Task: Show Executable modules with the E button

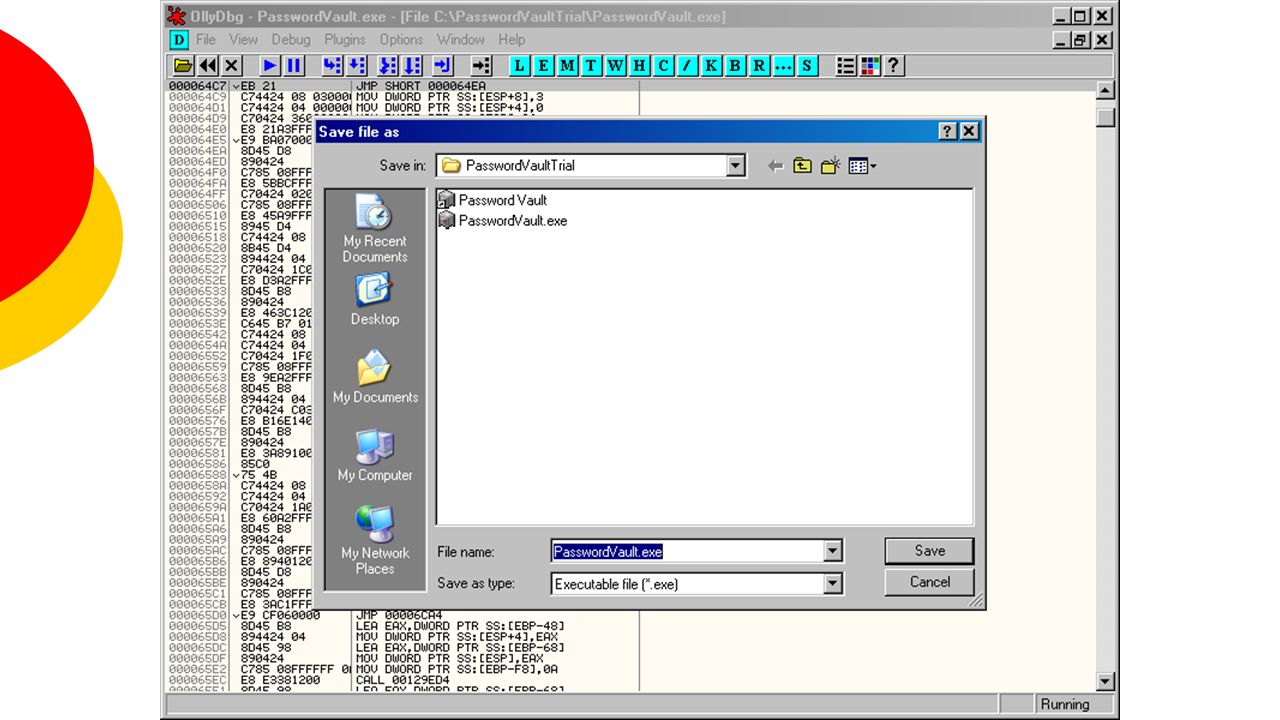Action: tap(543, 66)
